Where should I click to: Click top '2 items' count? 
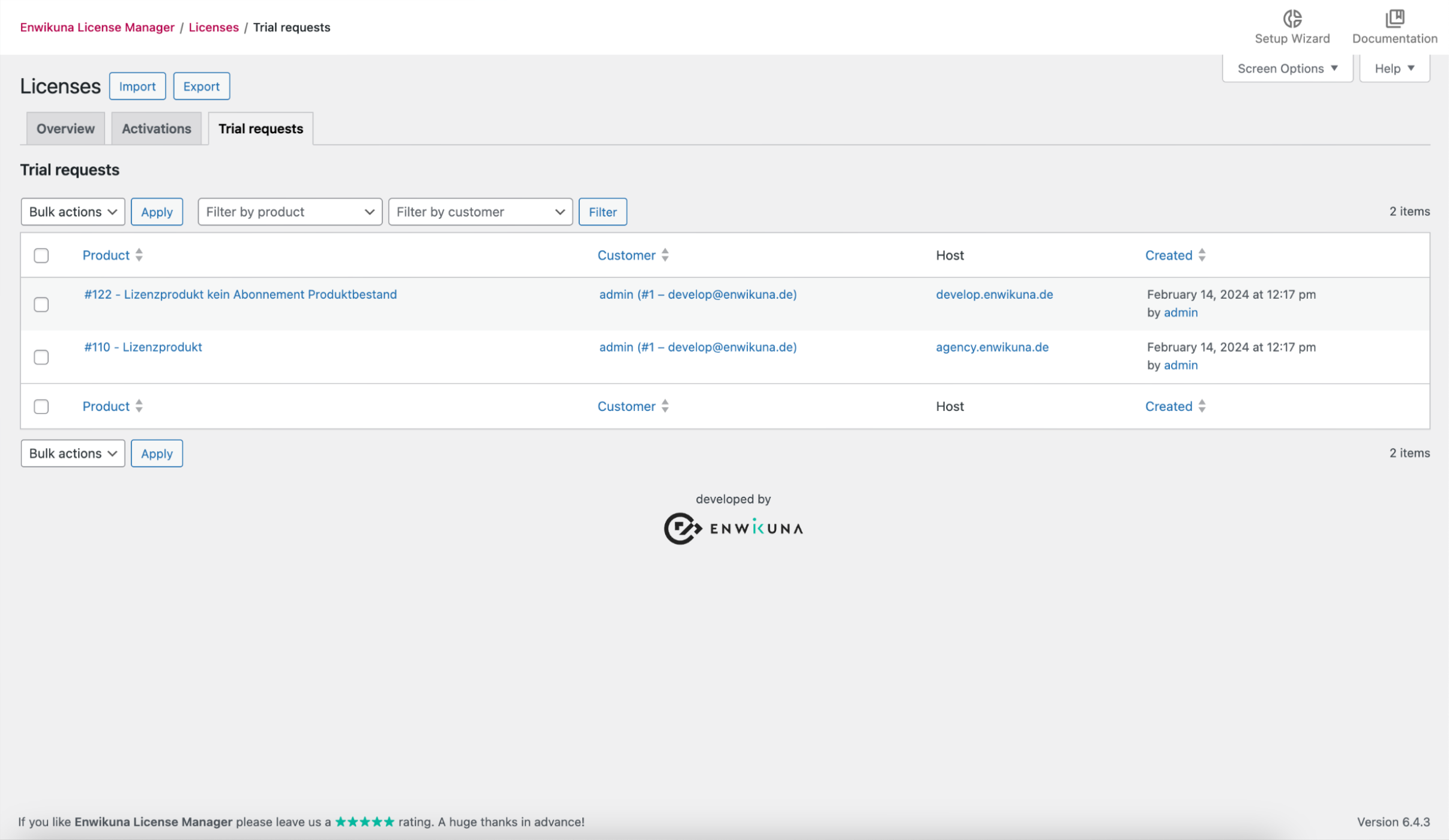[x=1409, y=211]
